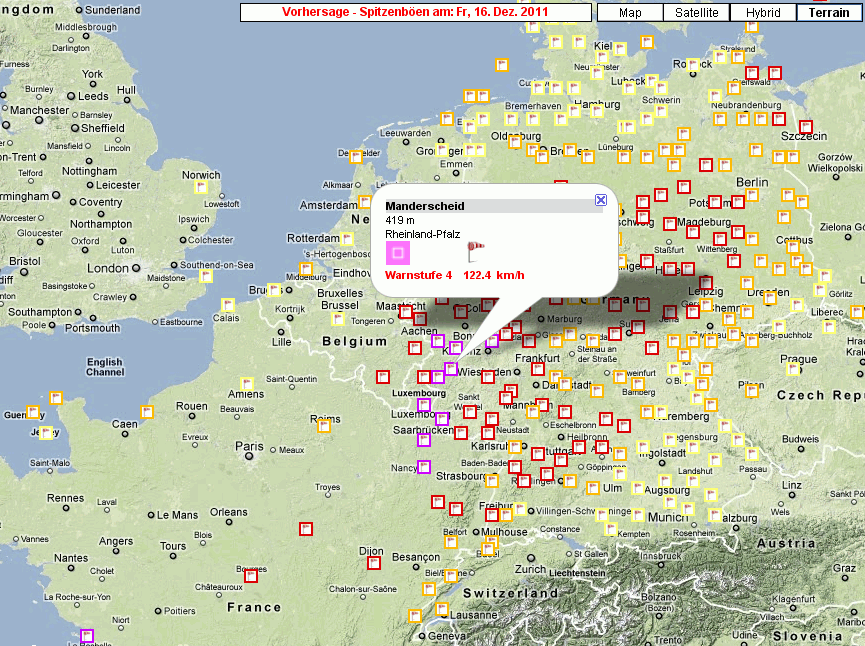Screen dimensions: 865x646
Task: Click the yellow marker at Bruges
Action: tap(274, 290)
